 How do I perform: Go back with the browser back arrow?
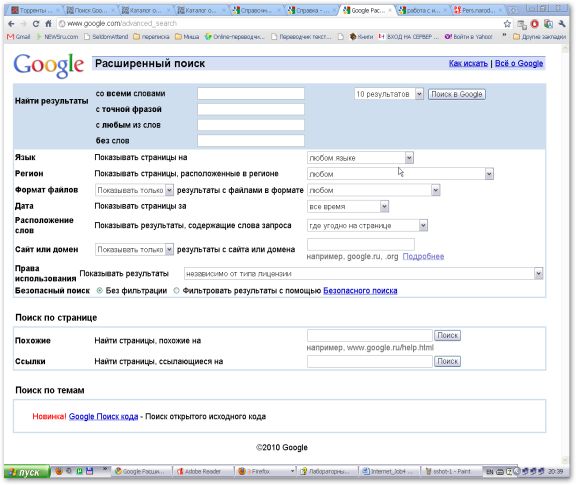coord(11,24)
